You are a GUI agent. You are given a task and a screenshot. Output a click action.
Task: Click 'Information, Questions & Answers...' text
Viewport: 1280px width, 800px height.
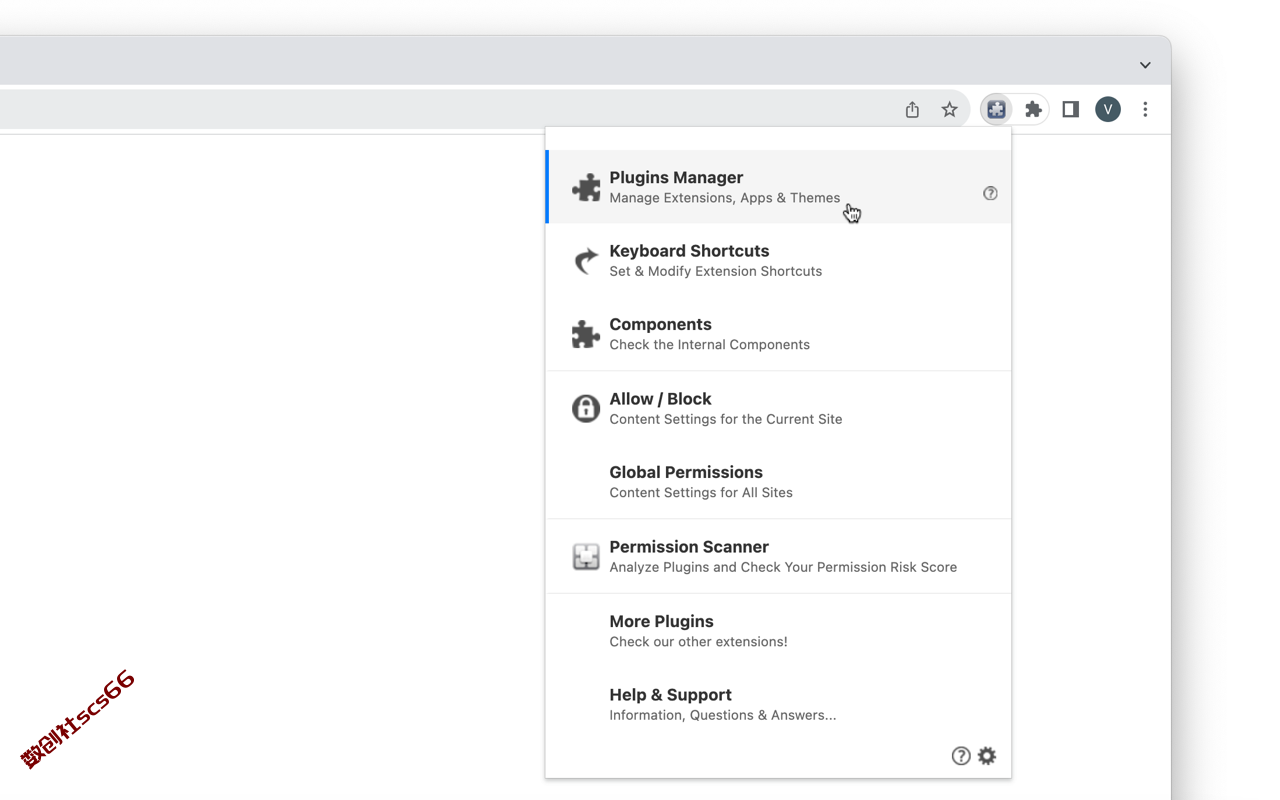coord(723,715)
